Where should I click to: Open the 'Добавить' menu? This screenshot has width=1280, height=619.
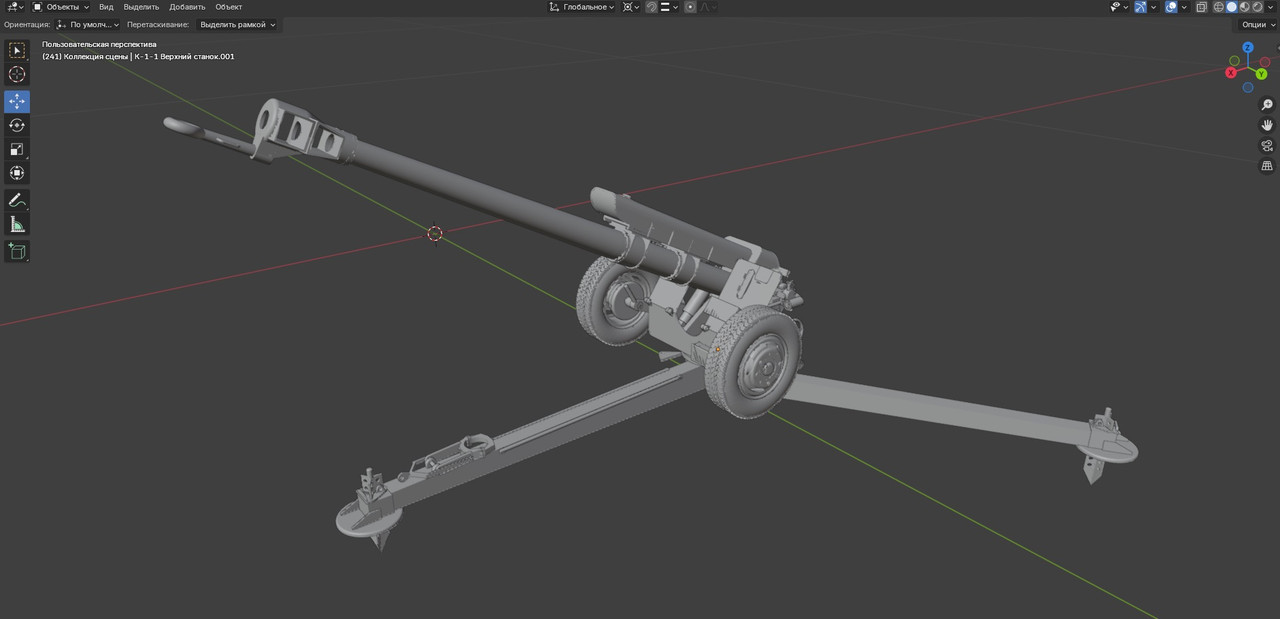click(x=187, y=7)
